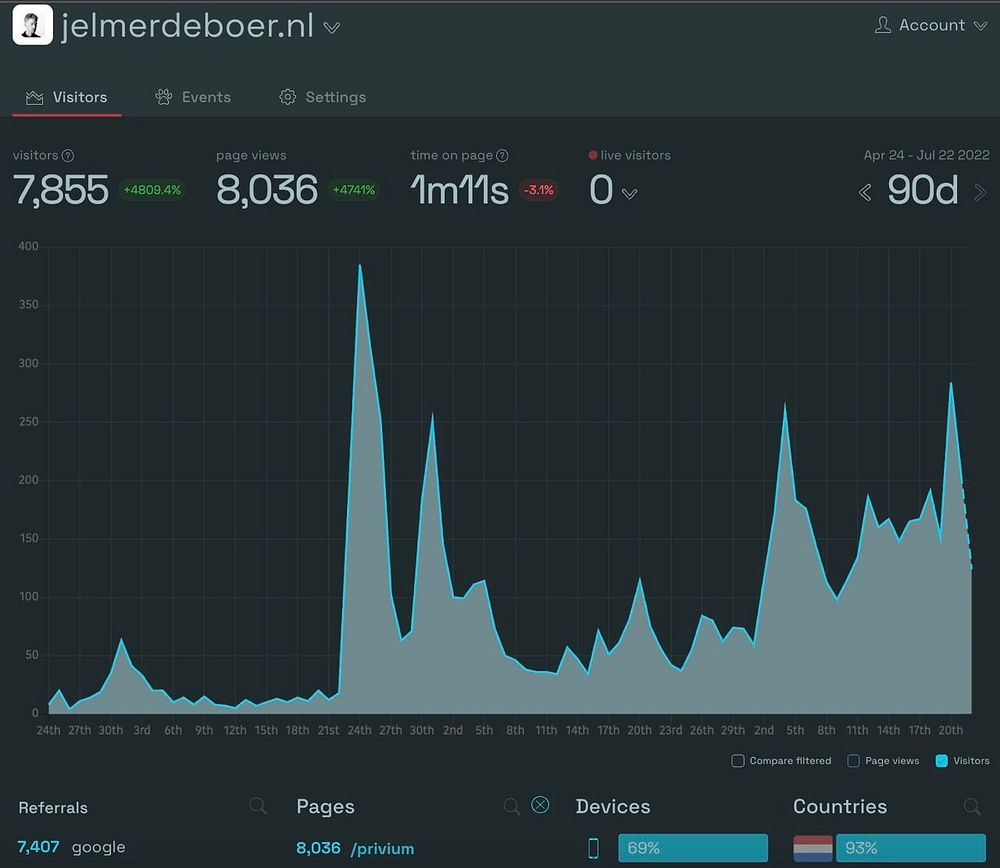The width and height of the screenshot is (1000, 868).
Task: Click the +4741% page views change badge
Action: 354,190
